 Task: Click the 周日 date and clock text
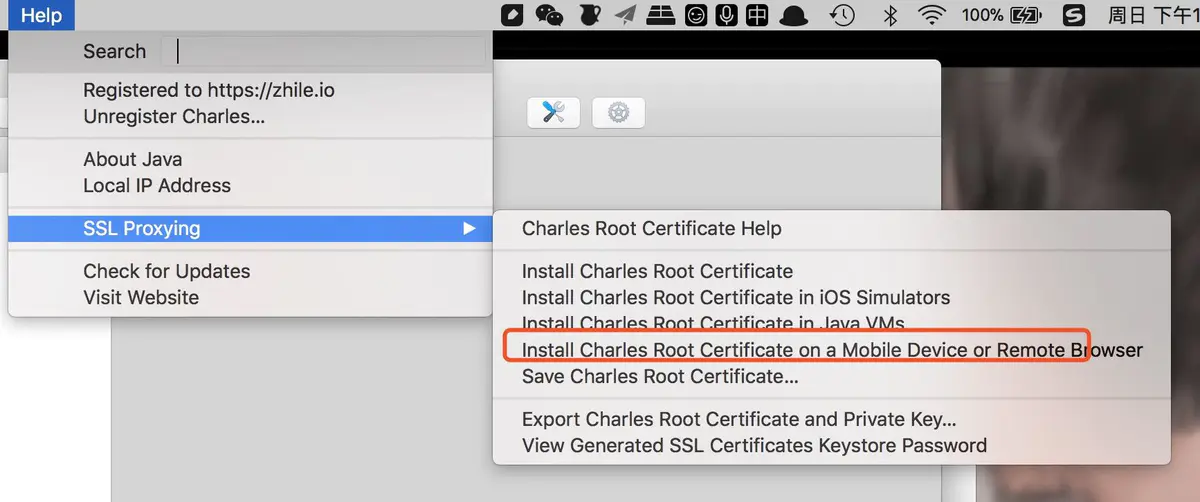click(1154, 15)
